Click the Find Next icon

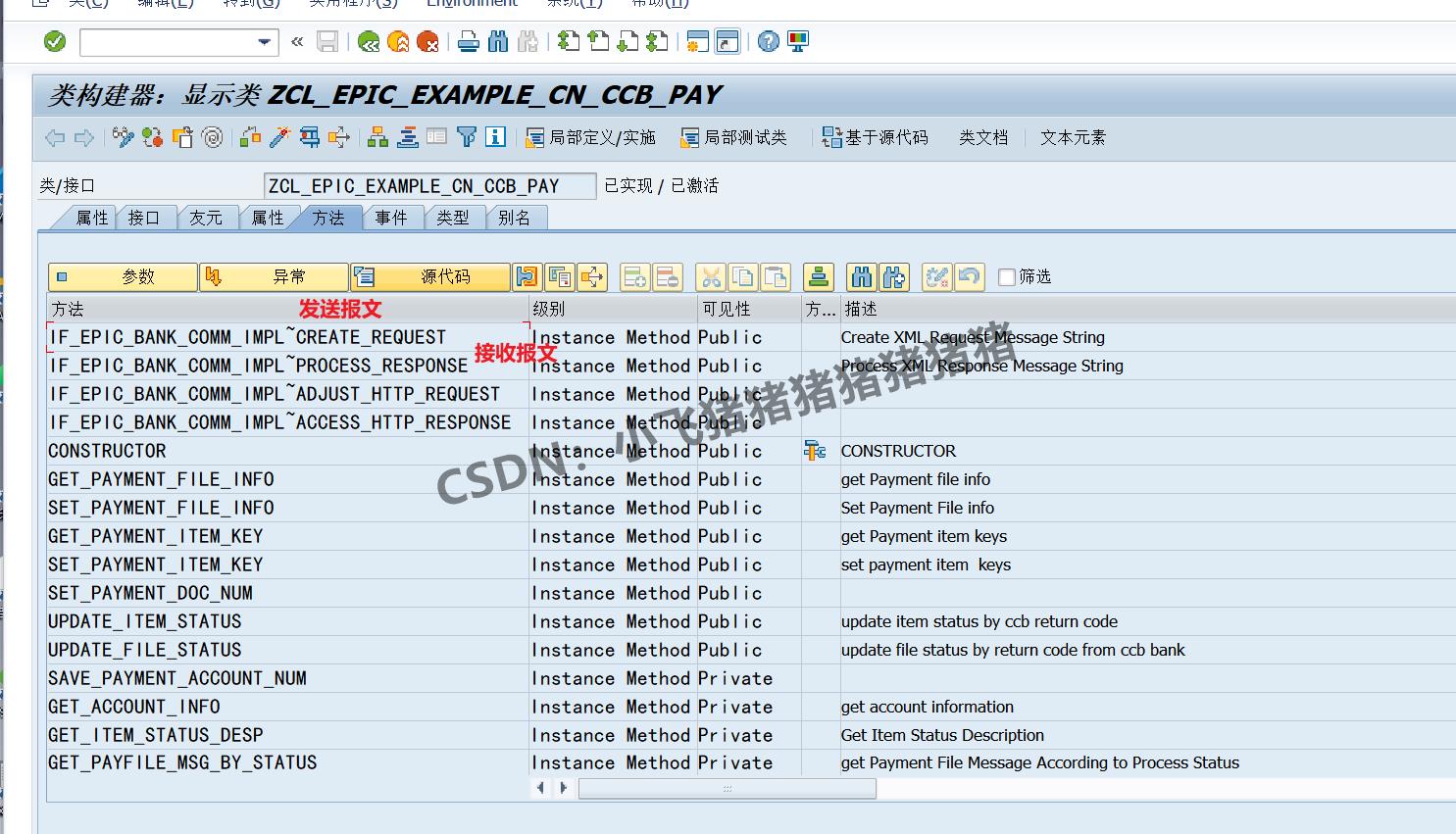tap(893, 276)
